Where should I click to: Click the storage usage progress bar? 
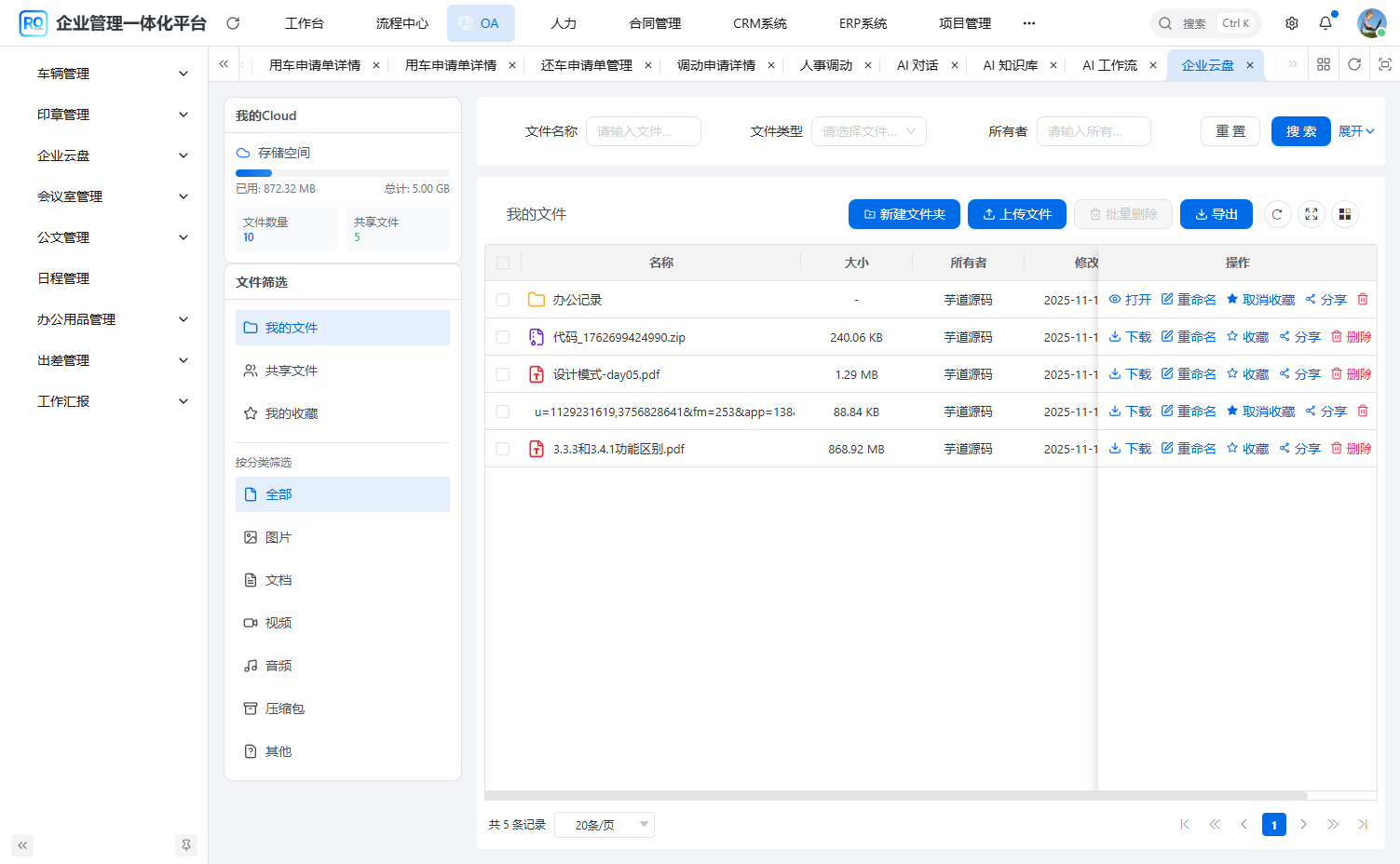[x=342, y=172]
